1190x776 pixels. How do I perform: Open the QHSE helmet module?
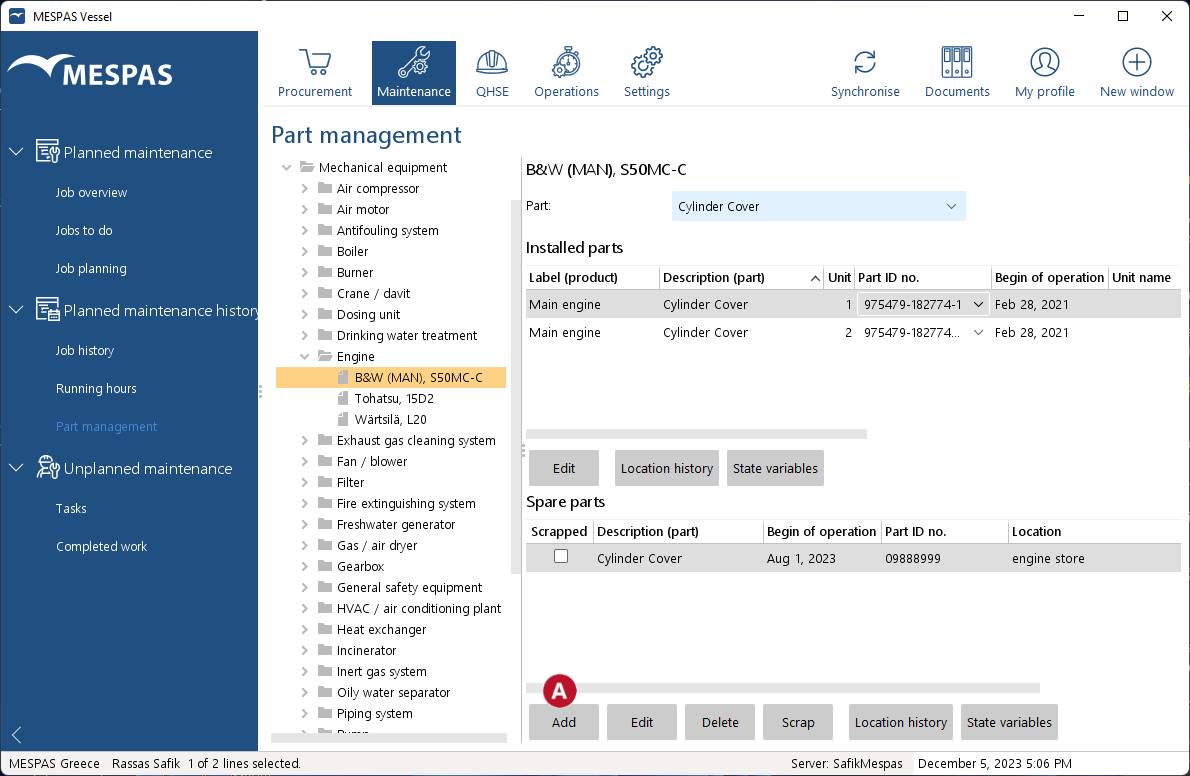(x=492, y=73)
